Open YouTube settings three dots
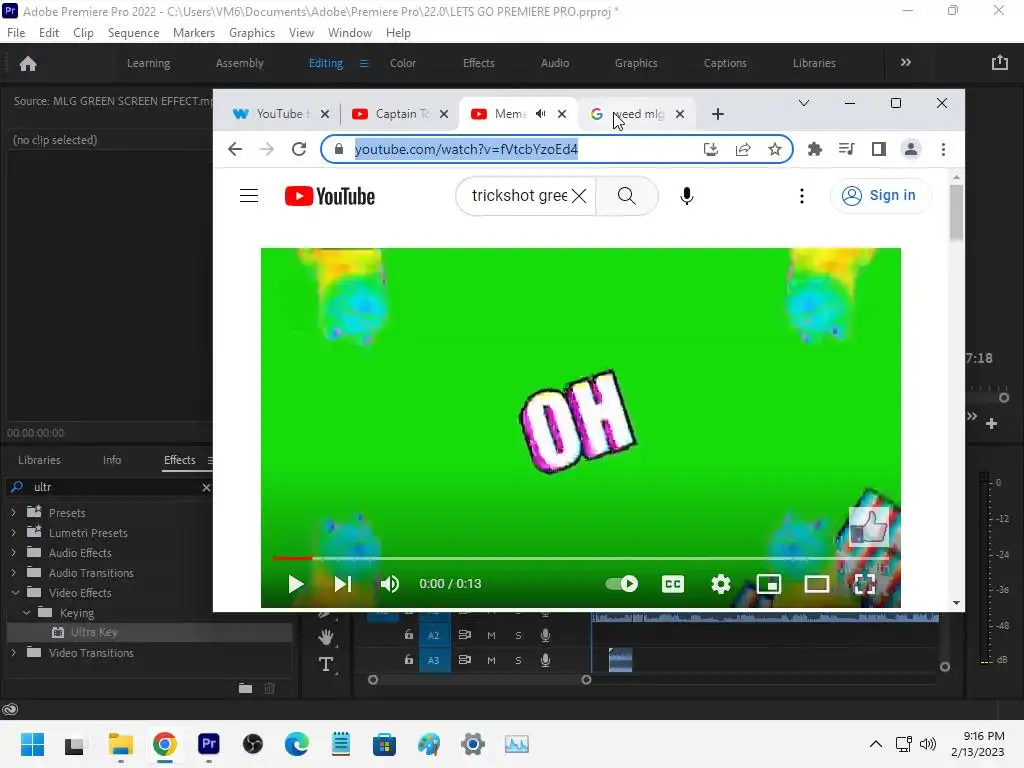Viewport: 1024px width, 768px height. pos(802,196)
